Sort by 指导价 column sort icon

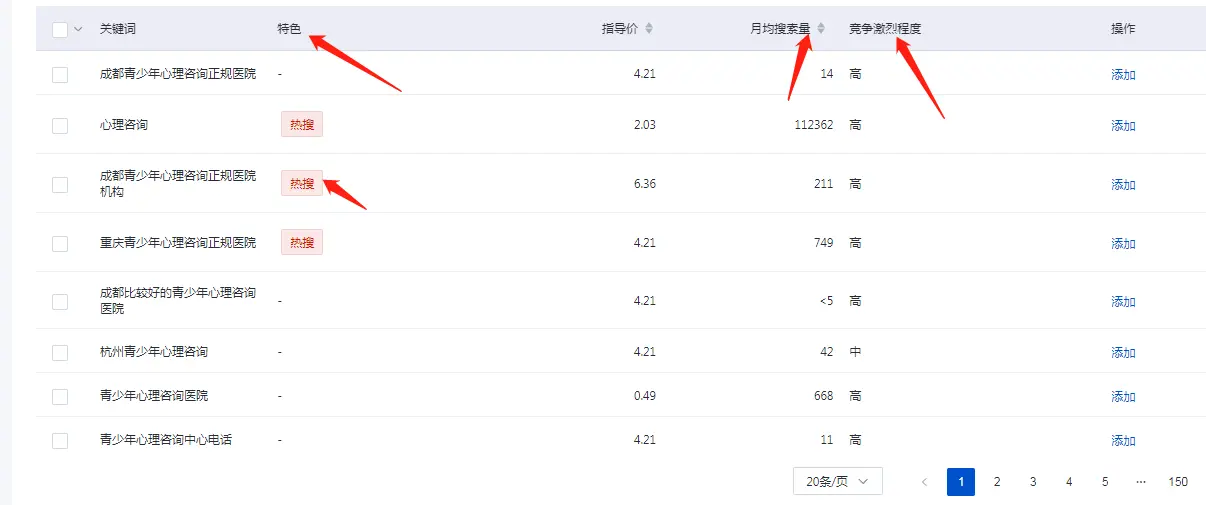coord(648,29)
